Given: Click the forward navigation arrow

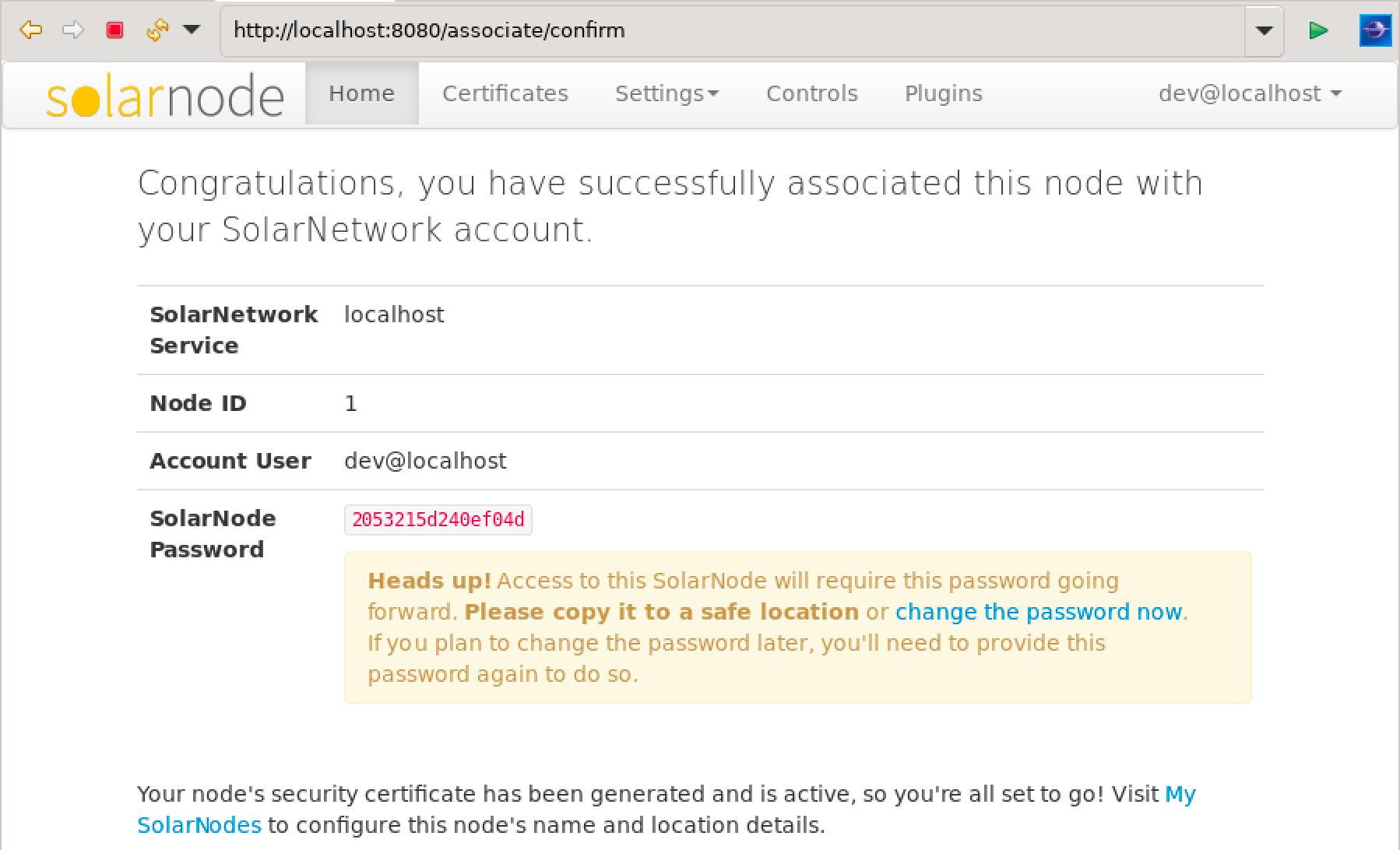Looking at the screenshot, I should (x=74, y=30).
